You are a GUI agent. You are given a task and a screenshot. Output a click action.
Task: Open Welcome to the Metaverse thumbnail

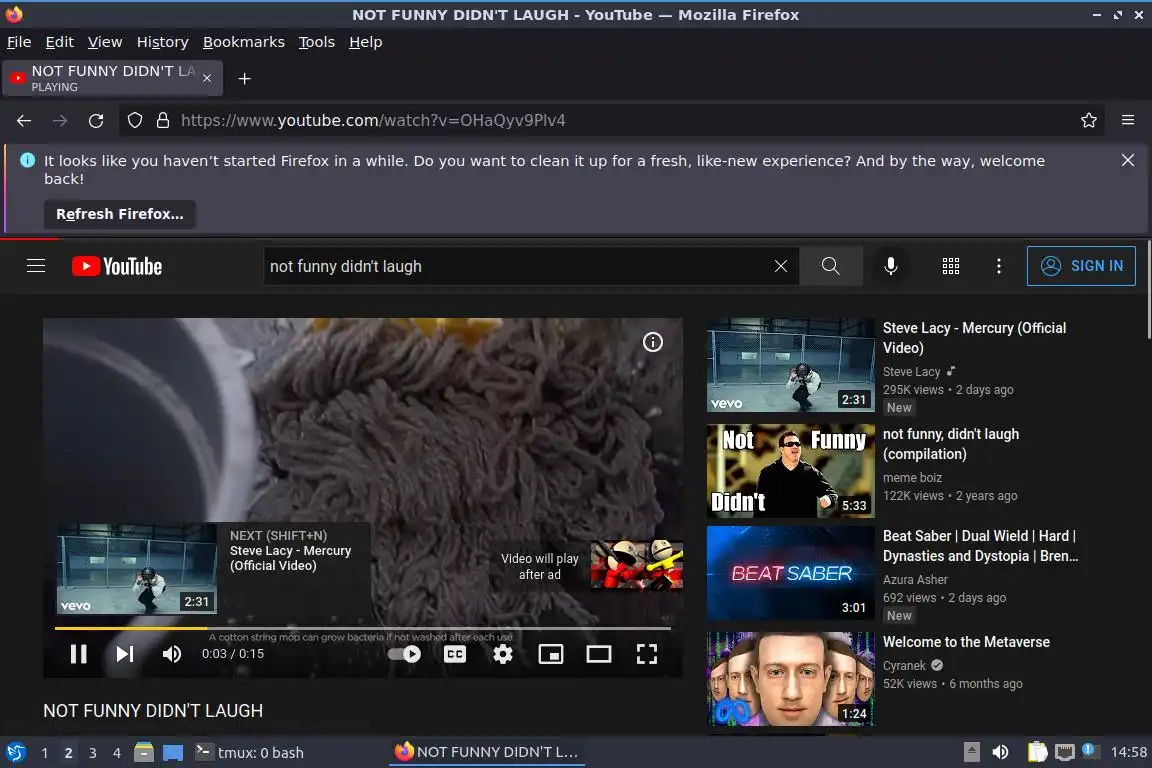[x=791, y=679]
